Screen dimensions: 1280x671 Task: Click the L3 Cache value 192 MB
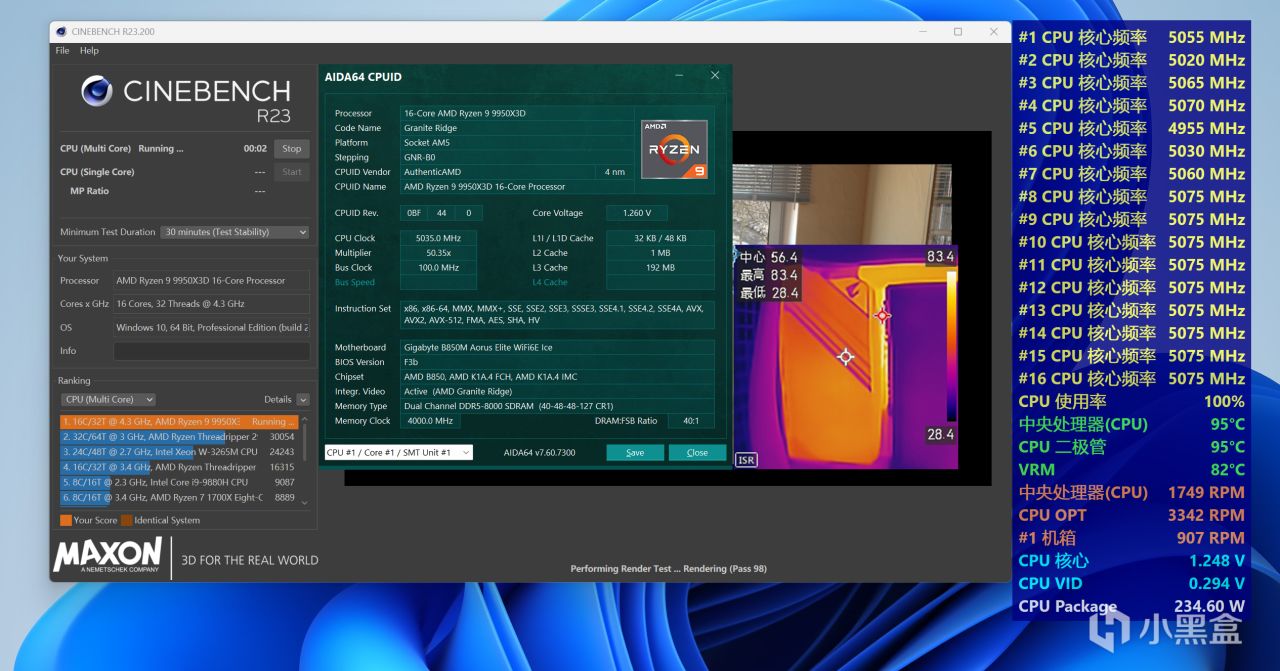660,268
